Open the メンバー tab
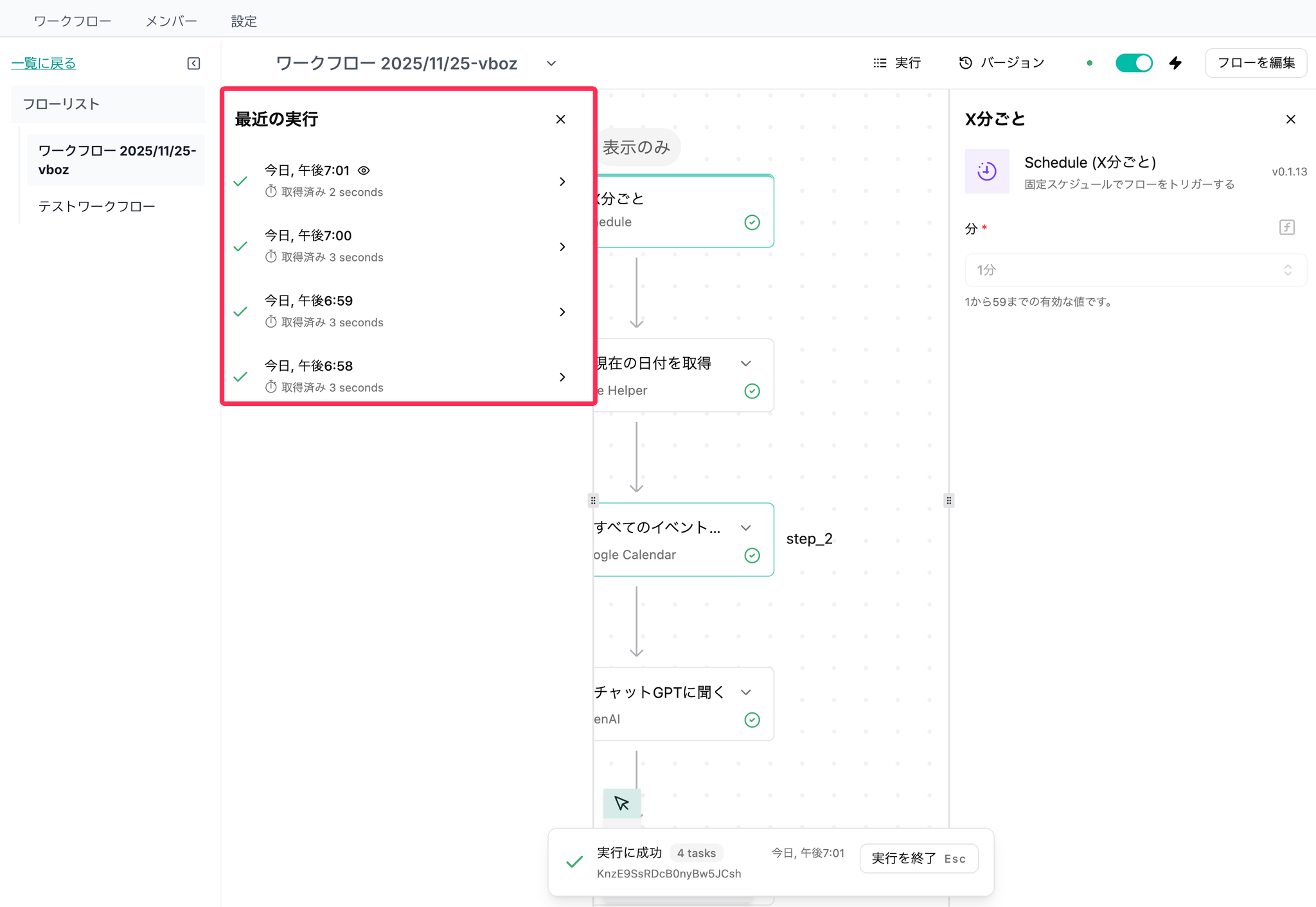Screen dimensions: 1316x907 coord(171,21)
